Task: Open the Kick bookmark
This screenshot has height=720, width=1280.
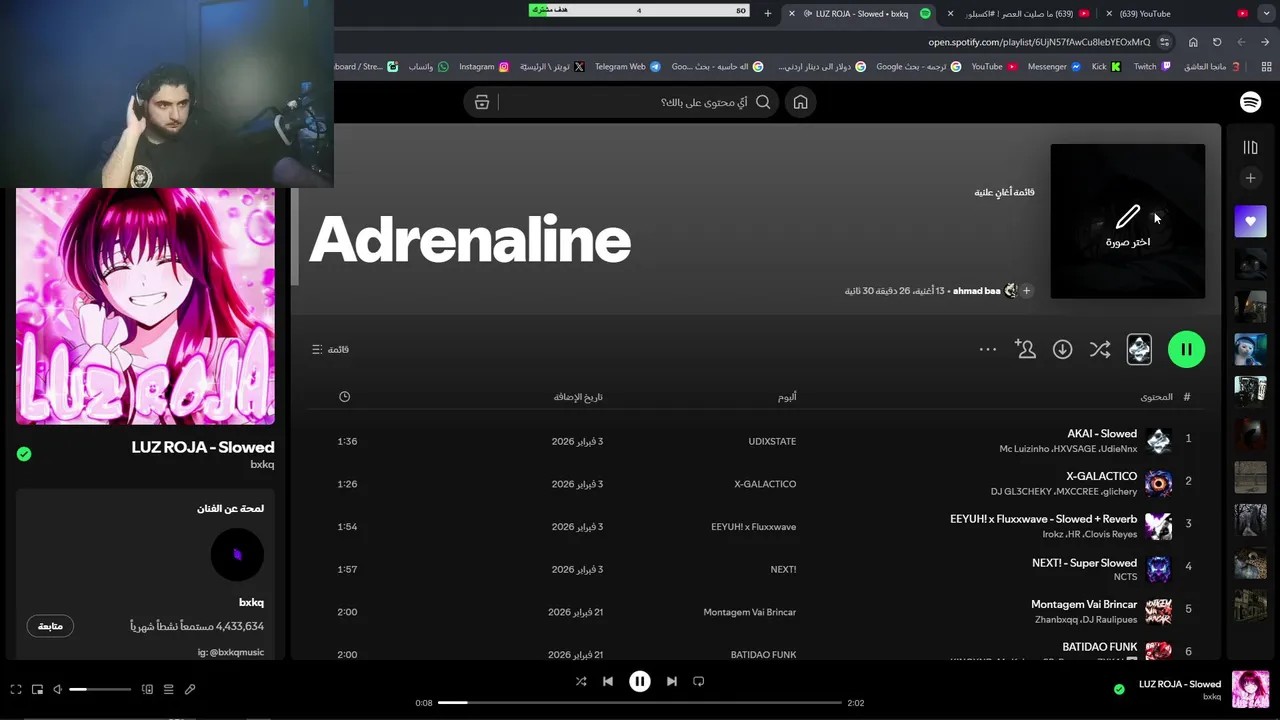Action: pyautogui.click(x=1106, y=67)
